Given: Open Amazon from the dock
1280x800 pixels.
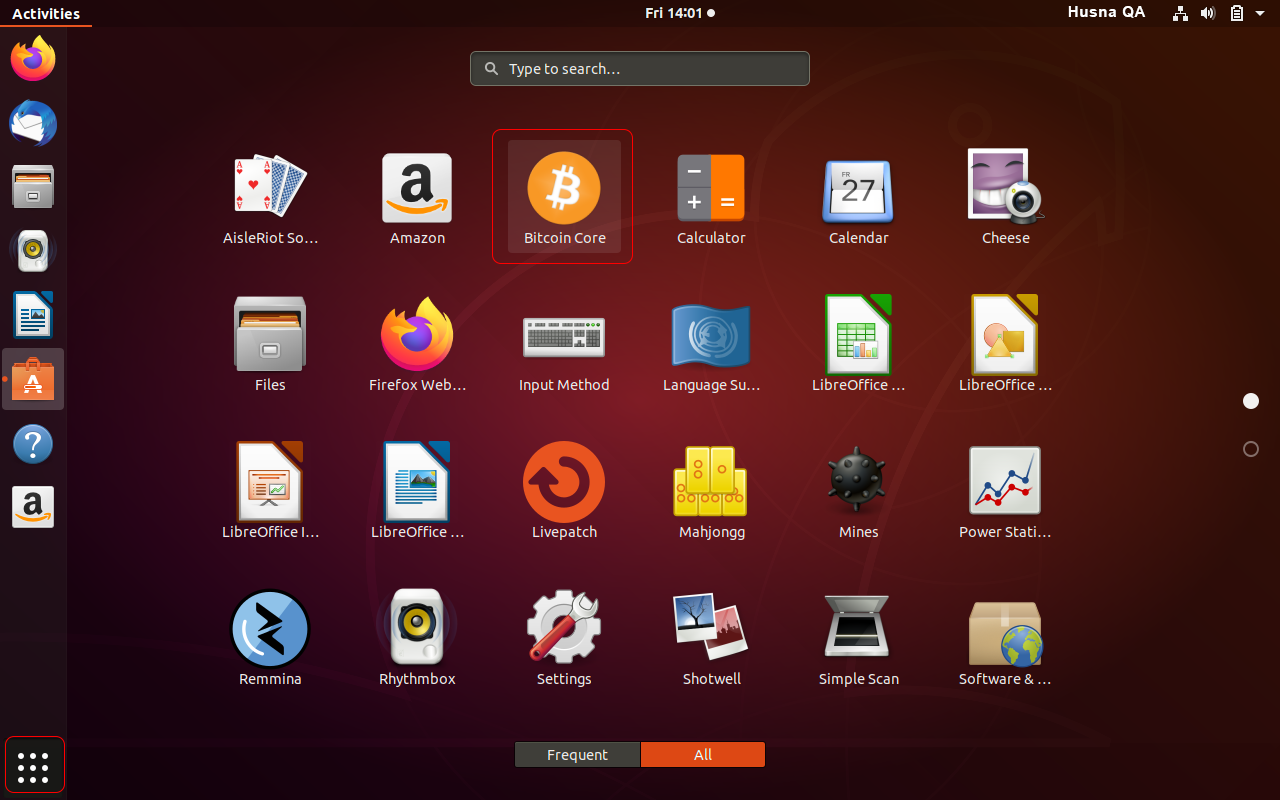Looking at the screenshot, I should (33, 508).
